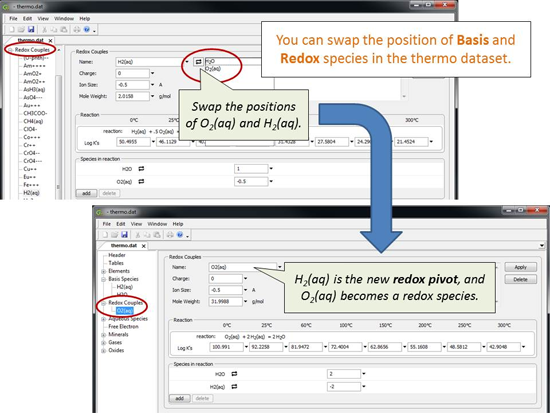Collapse the Redox Couples node in lower tree
Image resolution: width=550 pixels, height=413 pixels.
tap(103, 303)
